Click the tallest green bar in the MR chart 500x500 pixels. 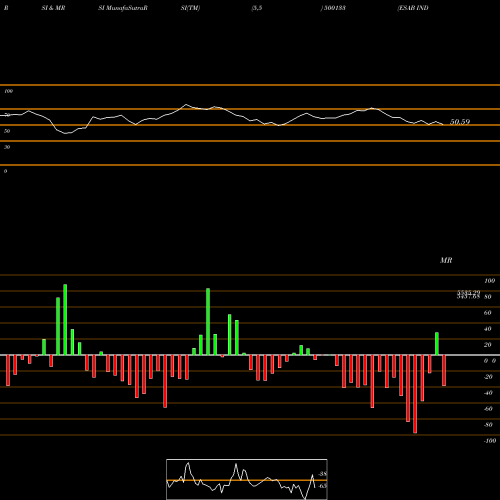click(x=65, y=320)
